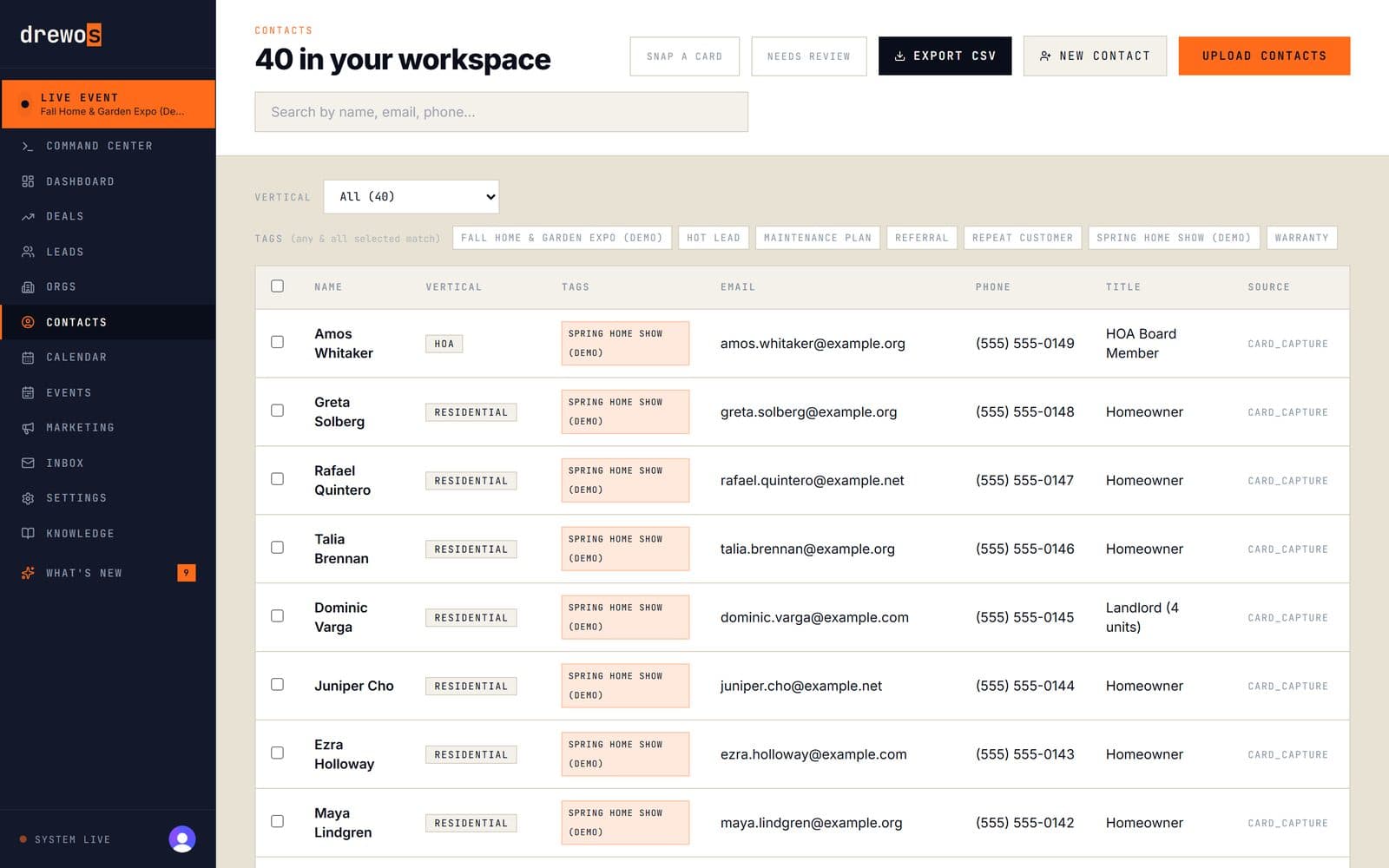1389x868 pixels.
Task: Filter by Repeat Customer tag
Action: pos(1023,238)
